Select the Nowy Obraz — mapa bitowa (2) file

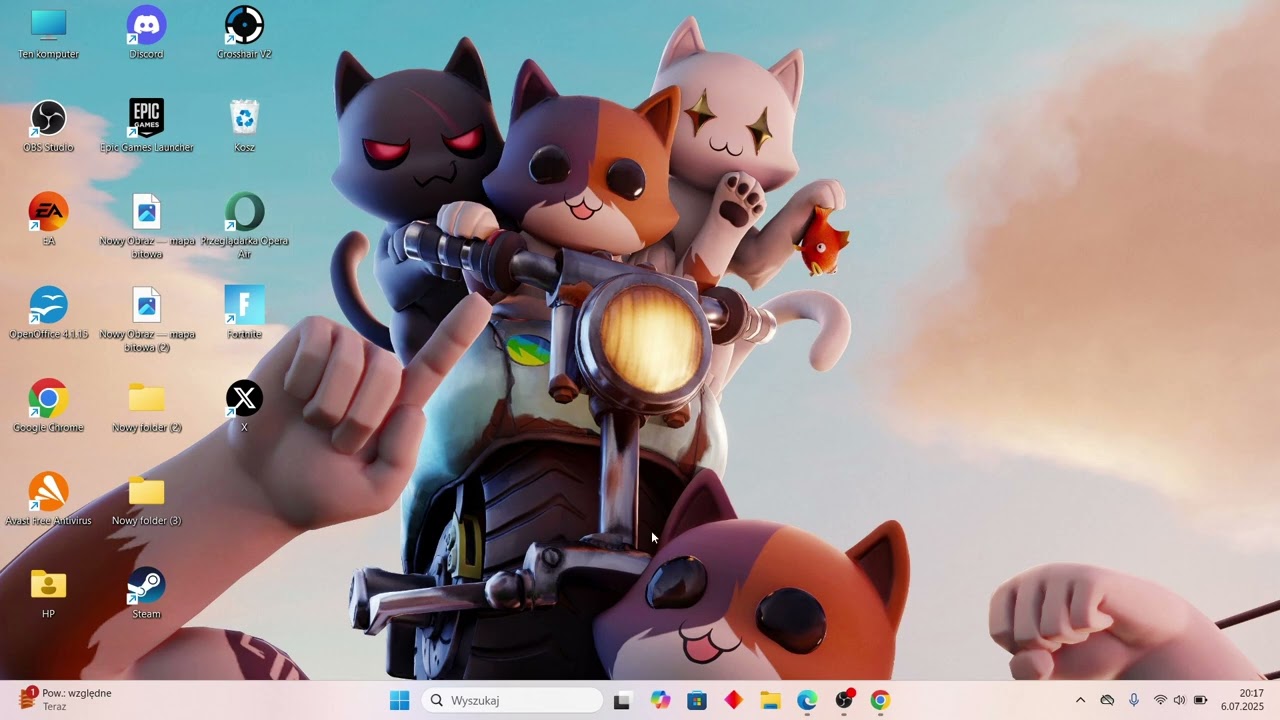point(146,319)
